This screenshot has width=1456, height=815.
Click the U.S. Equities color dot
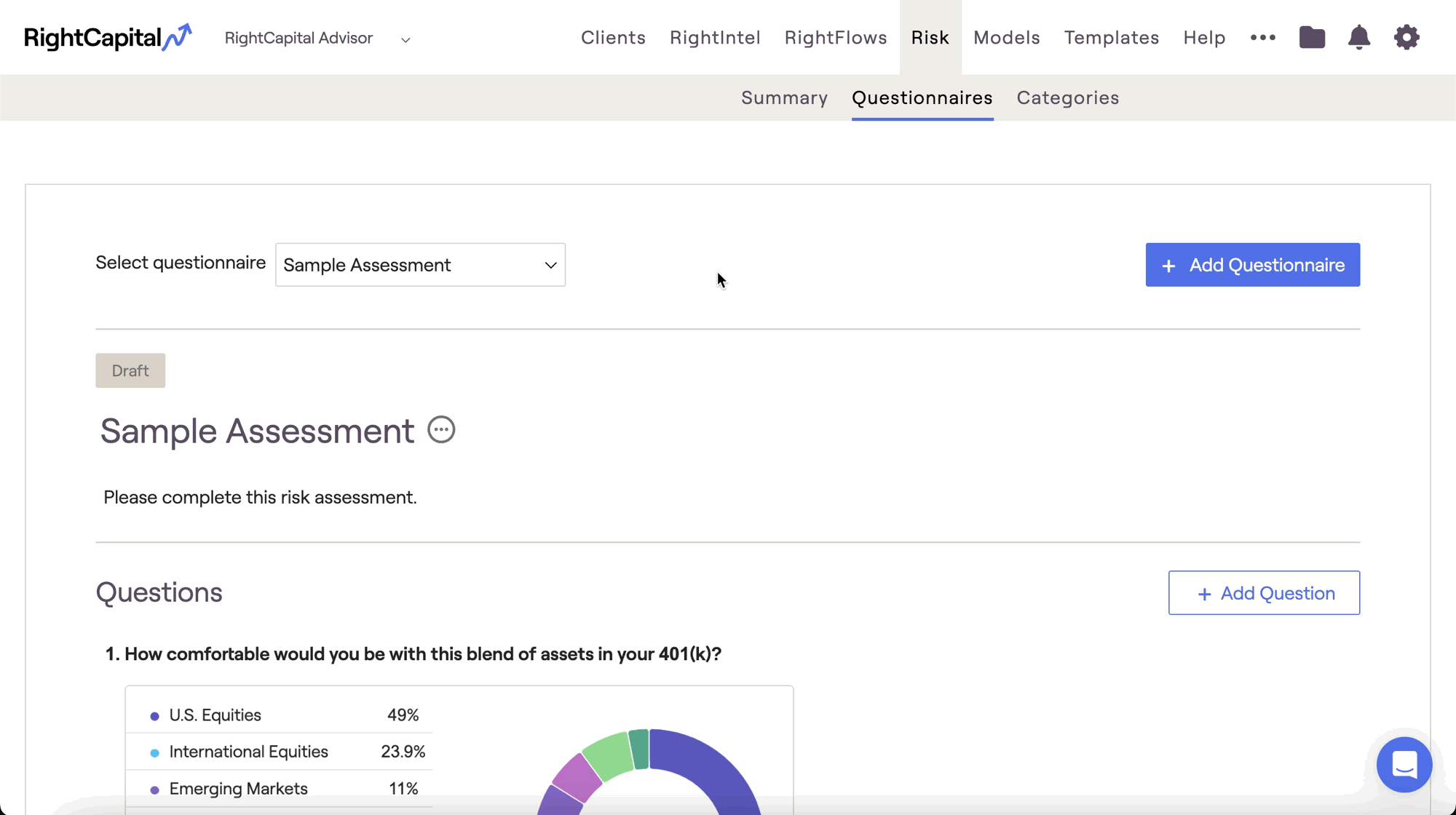(154, 716)
